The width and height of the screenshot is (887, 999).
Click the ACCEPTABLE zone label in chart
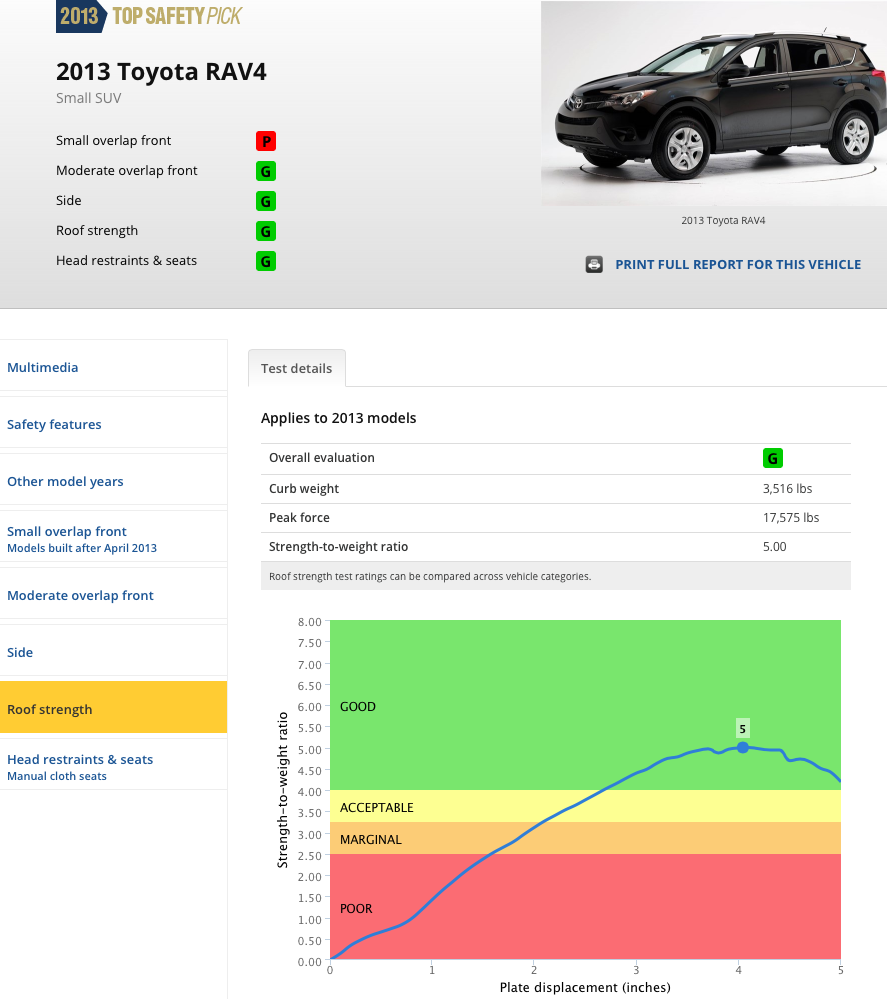(x=377, y=808)
